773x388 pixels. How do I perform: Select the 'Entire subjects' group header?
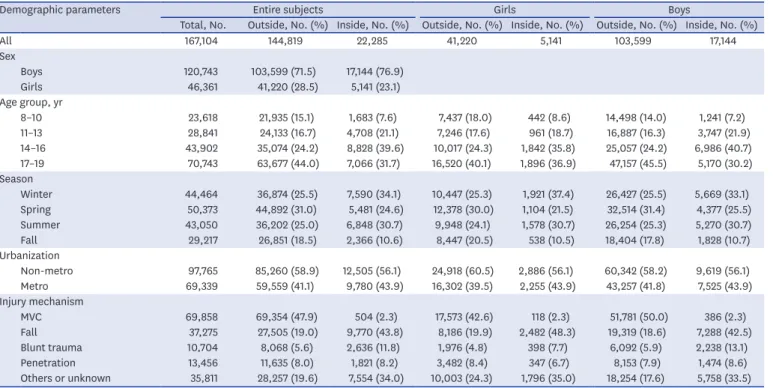point(288,9)
